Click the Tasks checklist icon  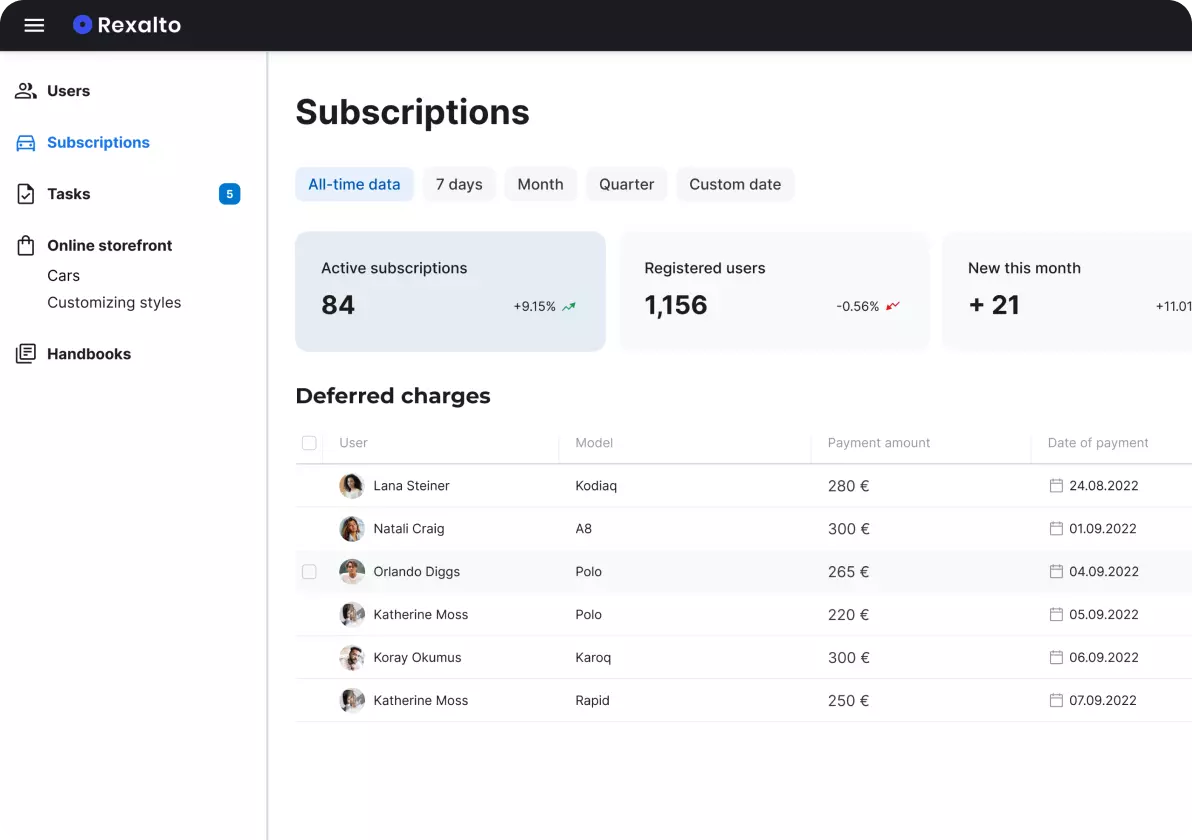[26, 194]
